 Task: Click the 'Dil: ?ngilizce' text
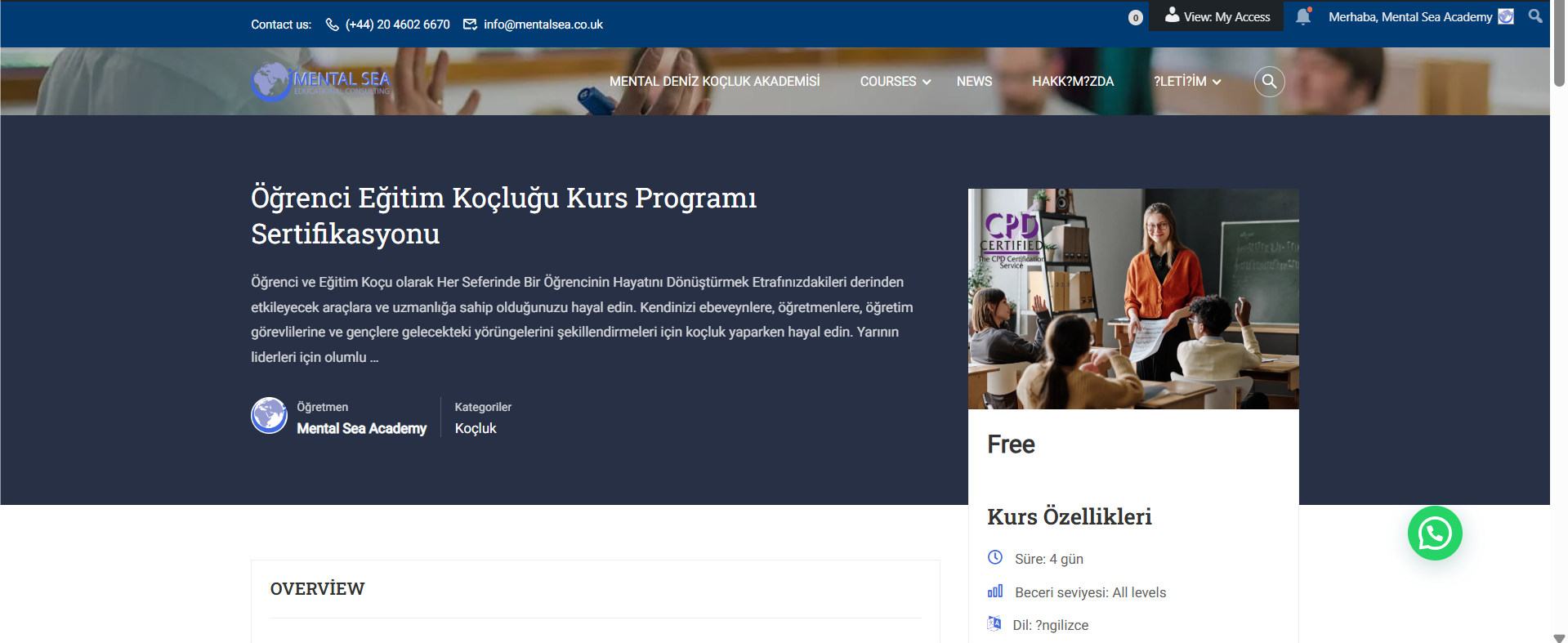click(1051, 625)
